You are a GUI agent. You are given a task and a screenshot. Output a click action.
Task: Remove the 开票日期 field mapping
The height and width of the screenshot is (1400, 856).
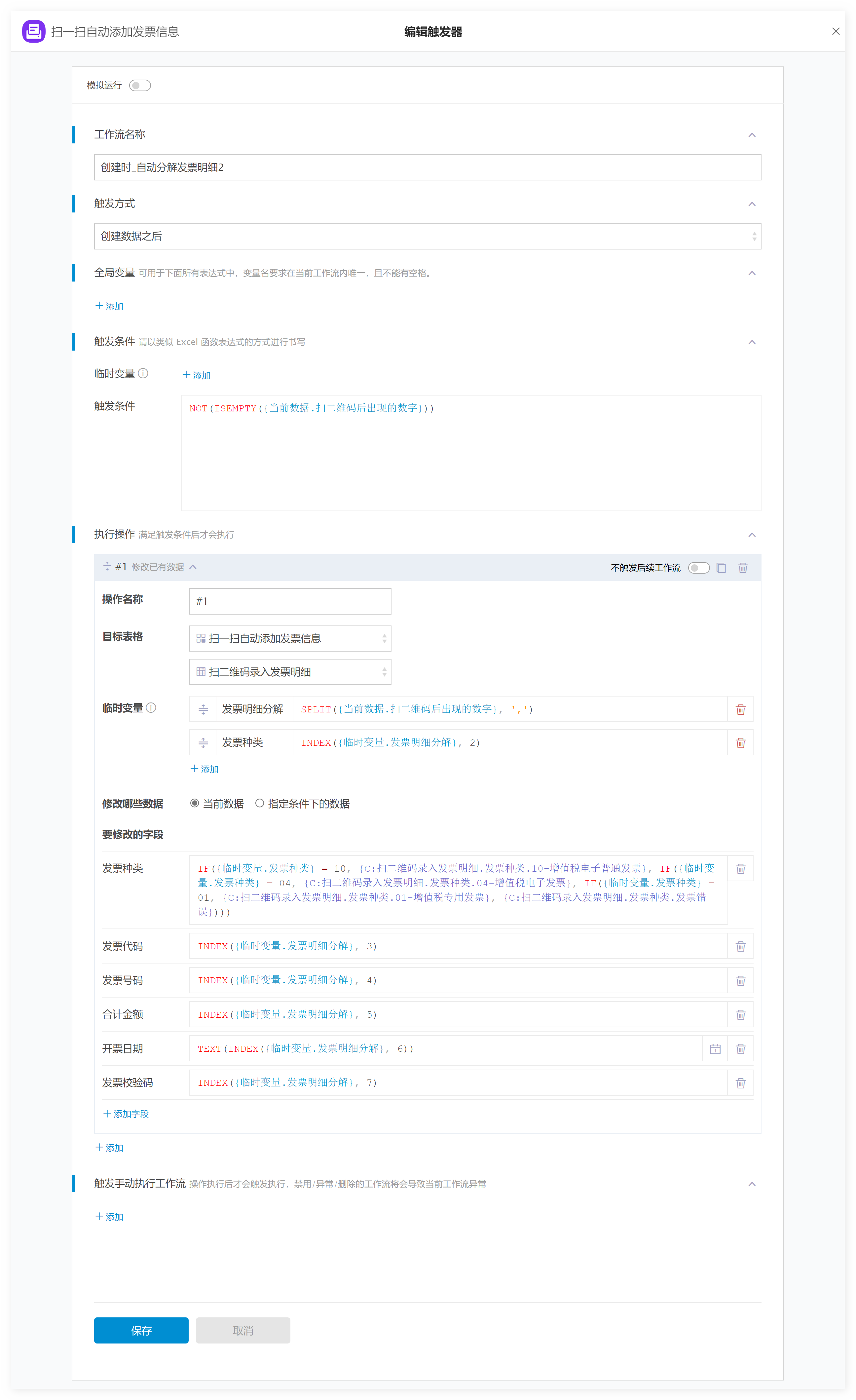coord(740,1048)
